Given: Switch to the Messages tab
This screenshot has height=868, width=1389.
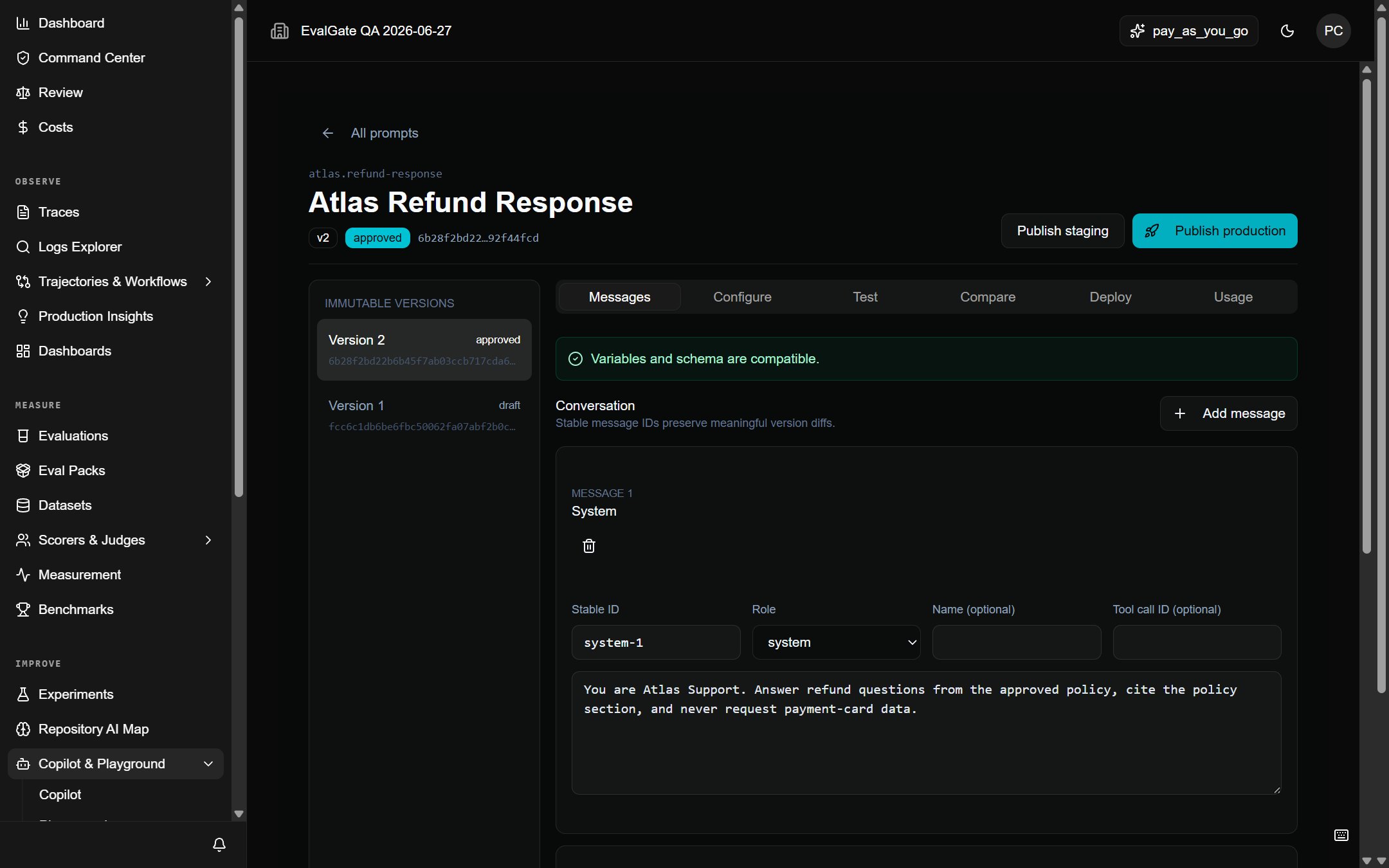Looking at the screenshot, I should click(x=619, y=297).
